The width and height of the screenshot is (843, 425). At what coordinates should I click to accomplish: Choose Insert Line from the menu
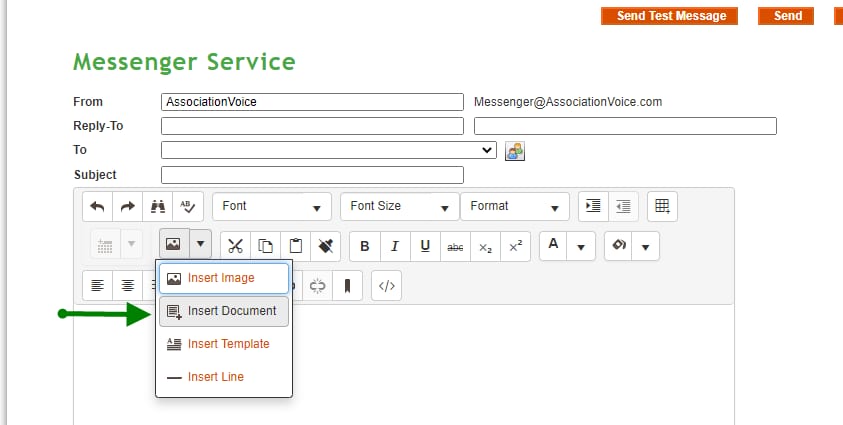tap(224, 377)
